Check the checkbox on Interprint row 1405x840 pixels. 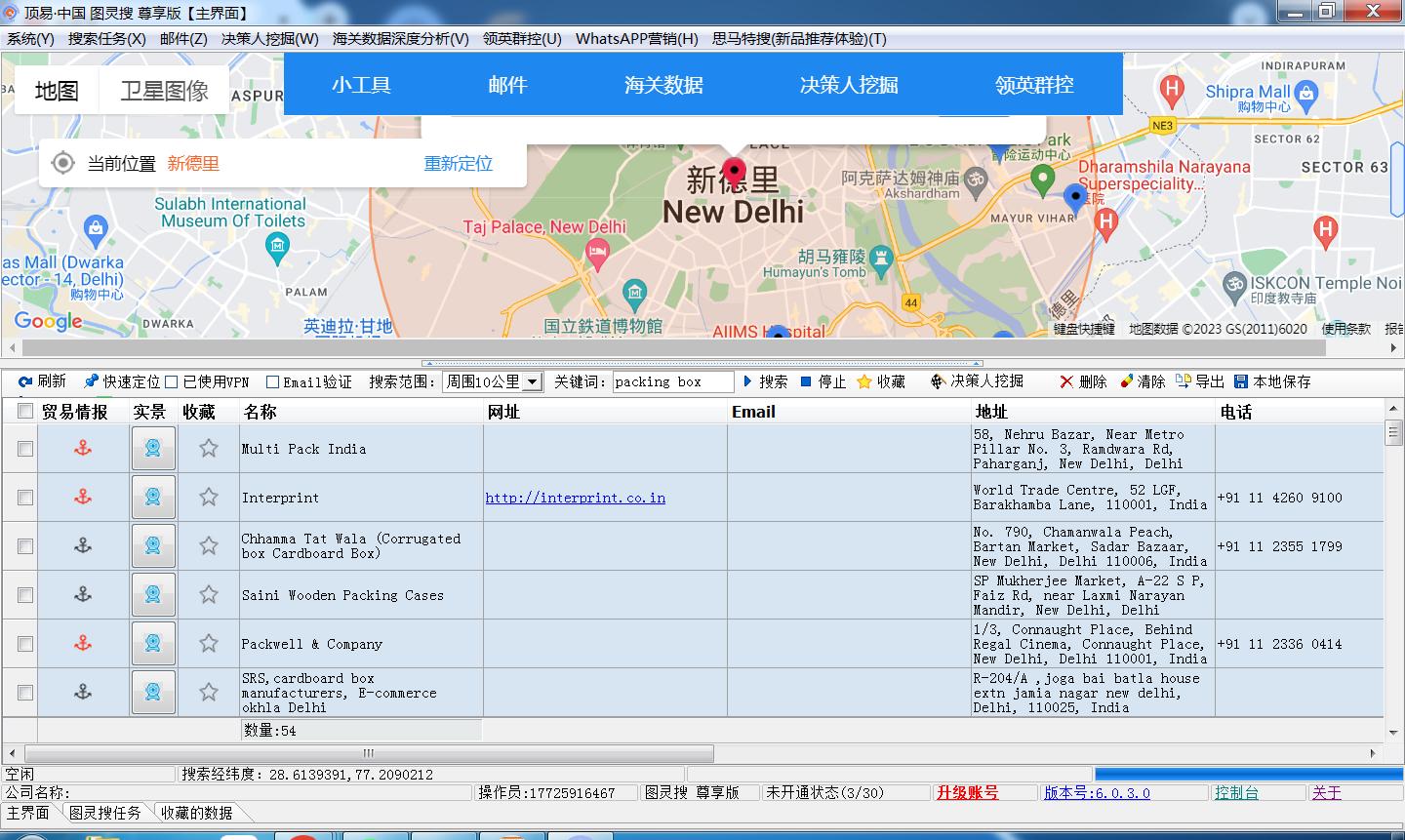click(x=23, y=498)
